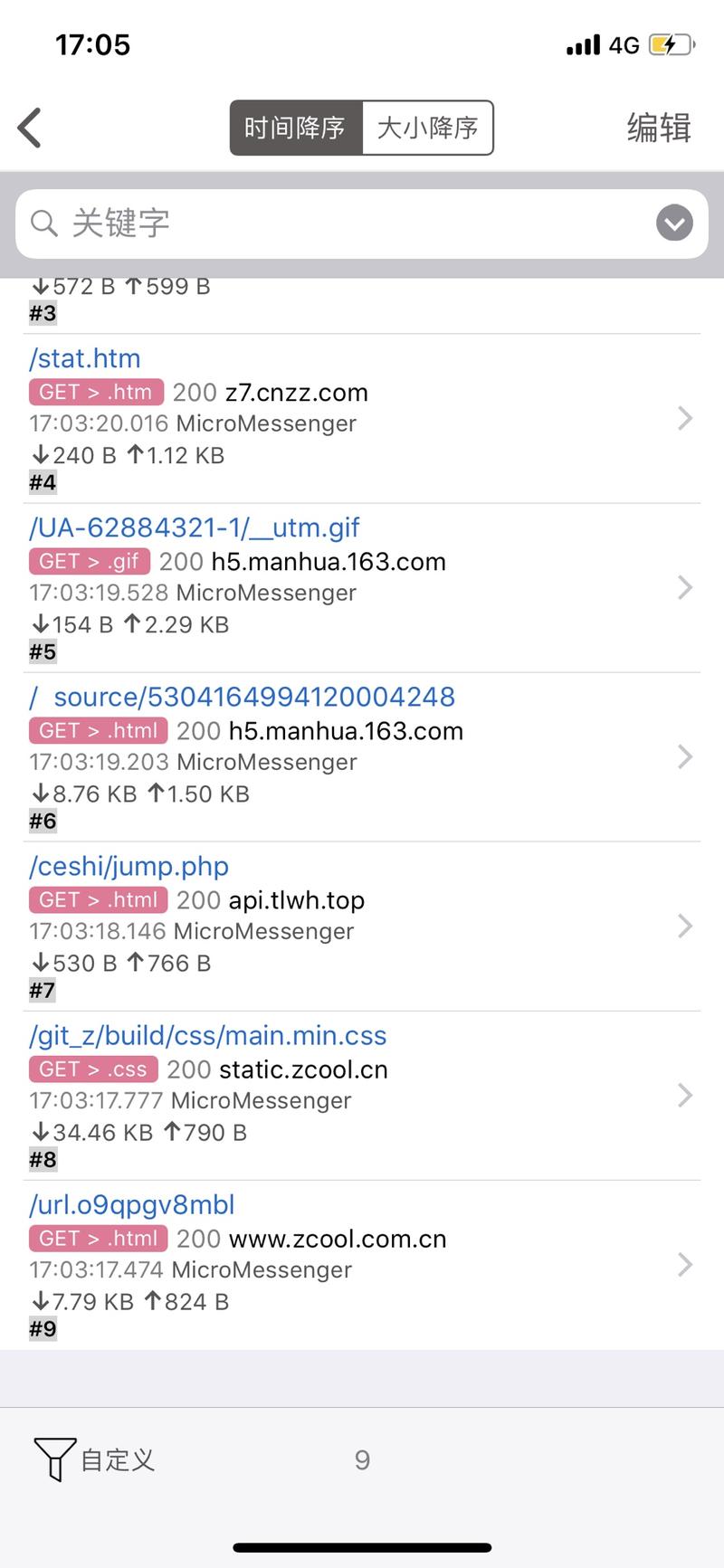Image resolution: width=724 pixels, height=1568 pixels.
Task: Tap the search magnifier icon
Action: click(43, 223)
